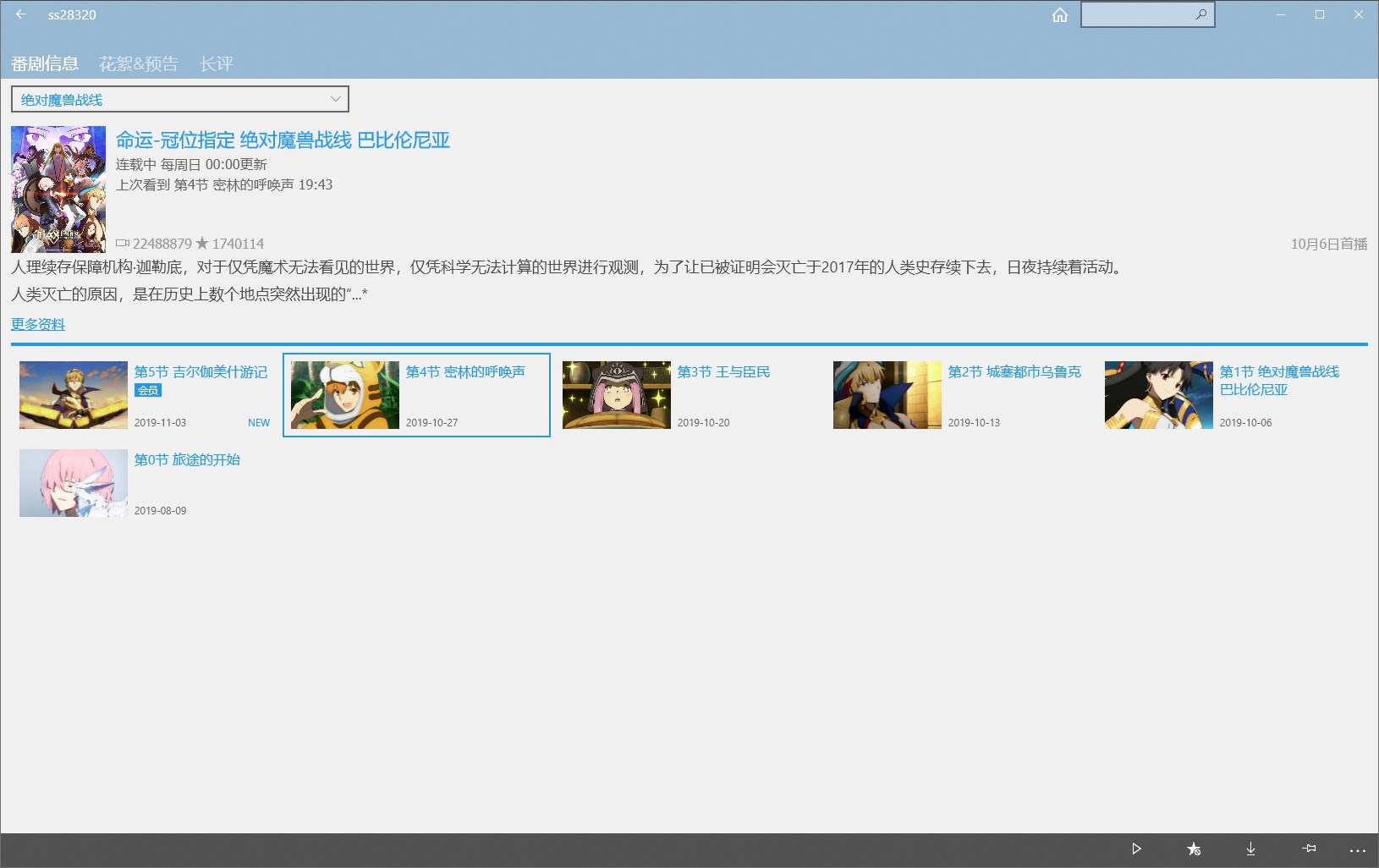Click the series poster image
1379x868 pixels.
[x=58, y=190]
